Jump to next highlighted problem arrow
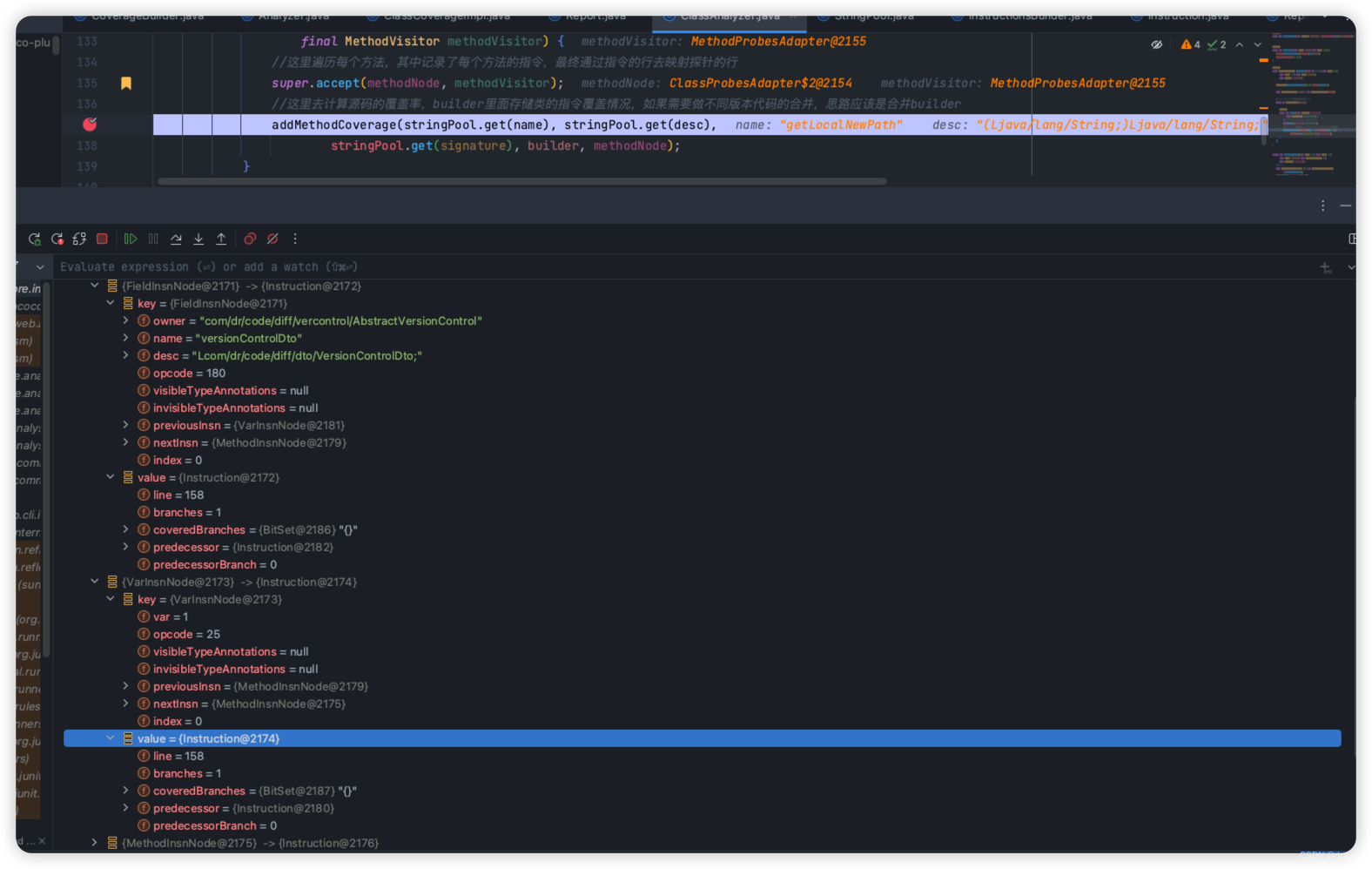Viewport: 1372px width, 869px height. pos(1258,44)
